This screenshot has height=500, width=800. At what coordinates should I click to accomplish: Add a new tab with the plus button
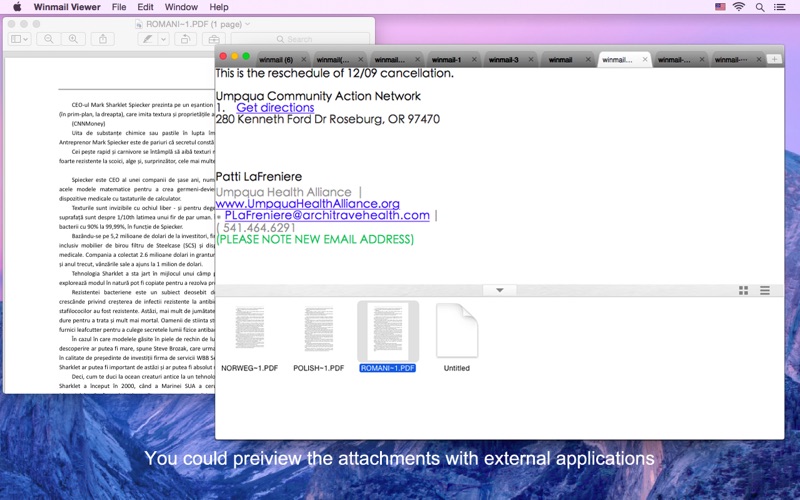(774, 60)
